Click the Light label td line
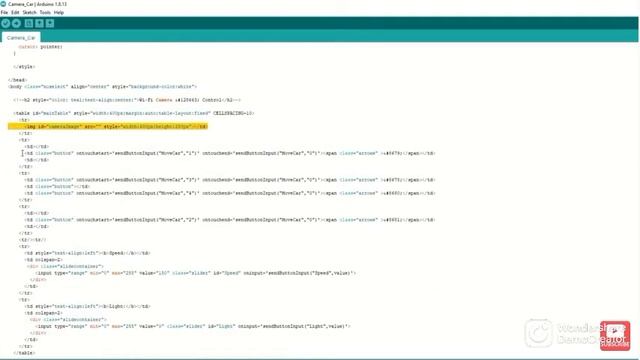This screenshot has width=640, height=360. (x=87, y=307)
